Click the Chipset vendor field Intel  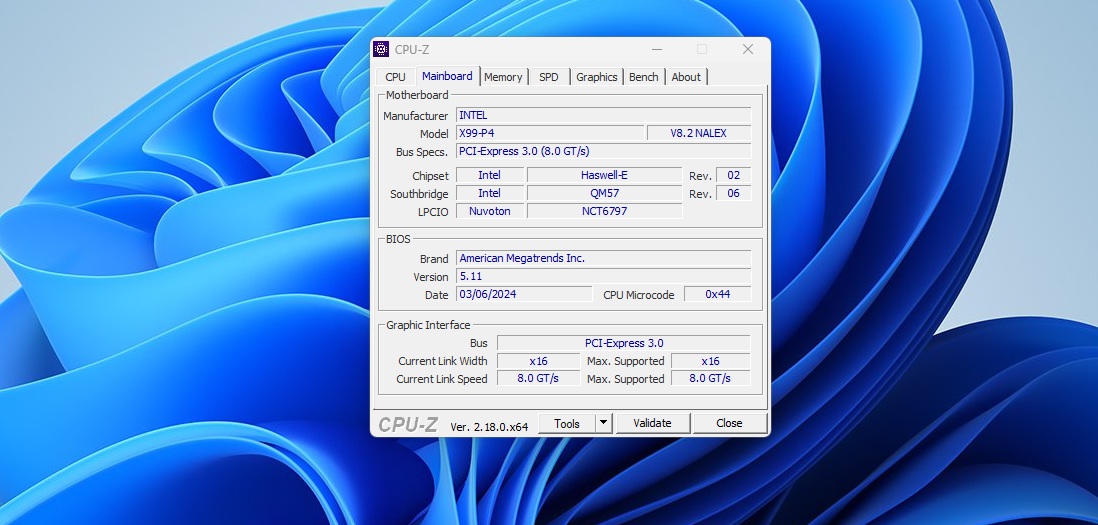(489, 175)
